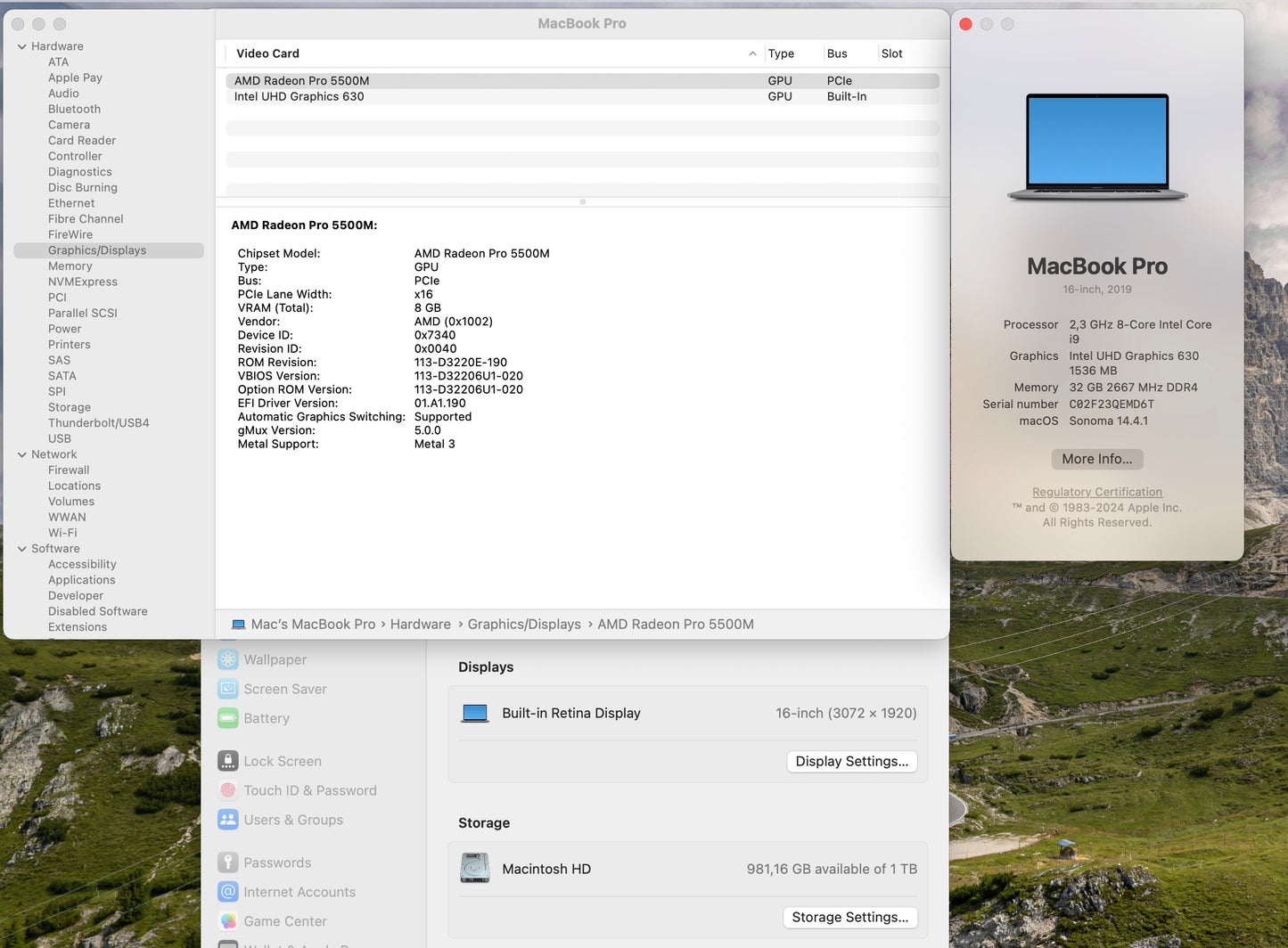
Task: Click the Video Card column sort arrow
Action: click(x=751, y=53)
